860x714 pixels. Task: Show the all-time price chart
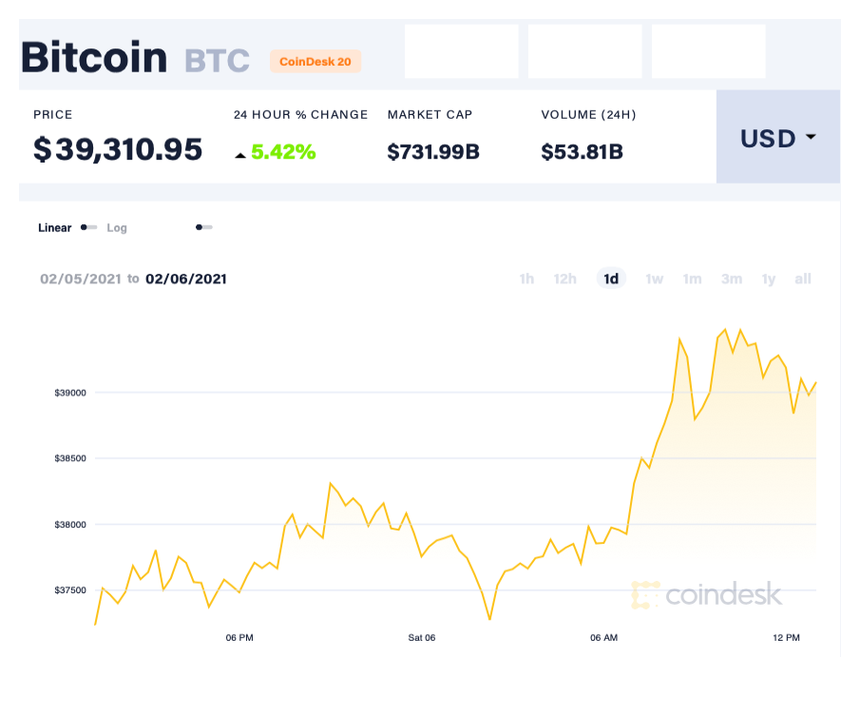coord(802,279)
